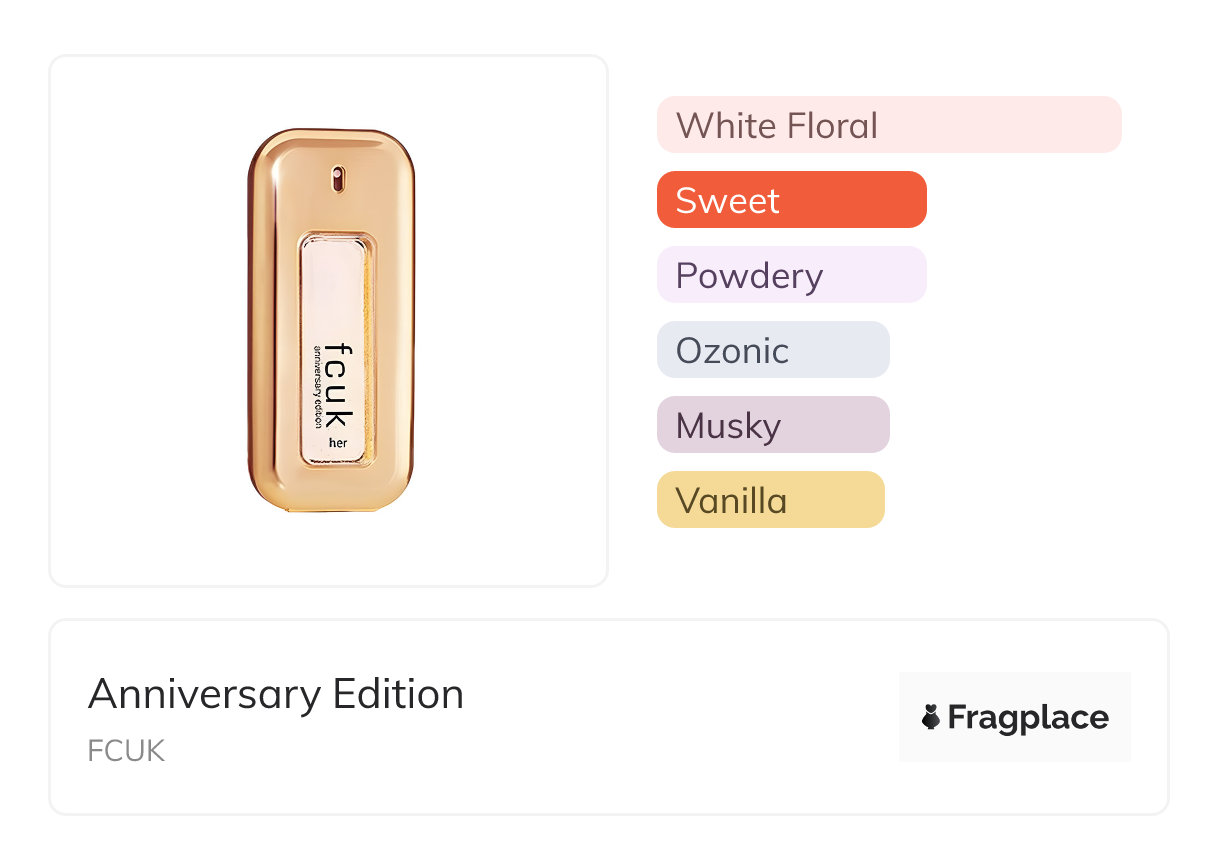The height and width of the screenshot is (864, 1218).
Task: Click the small 'her' text on the bottle label
Action: (338, 443)
